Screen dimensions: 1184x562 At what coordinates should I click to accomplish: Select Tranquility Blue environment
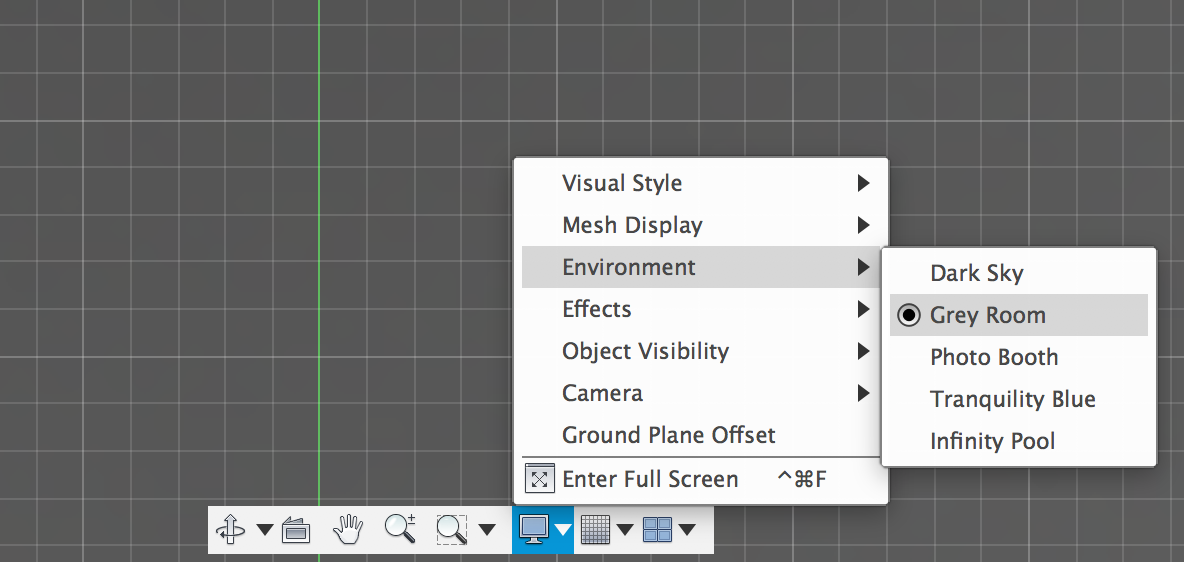point(1012,399)
